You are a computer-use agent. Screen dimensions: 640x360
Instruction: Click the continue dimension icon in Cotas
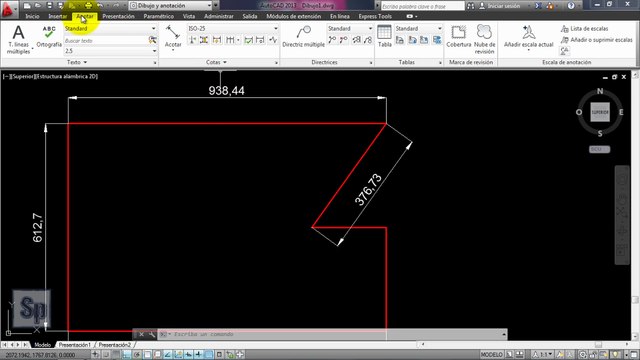click(230, 40)
